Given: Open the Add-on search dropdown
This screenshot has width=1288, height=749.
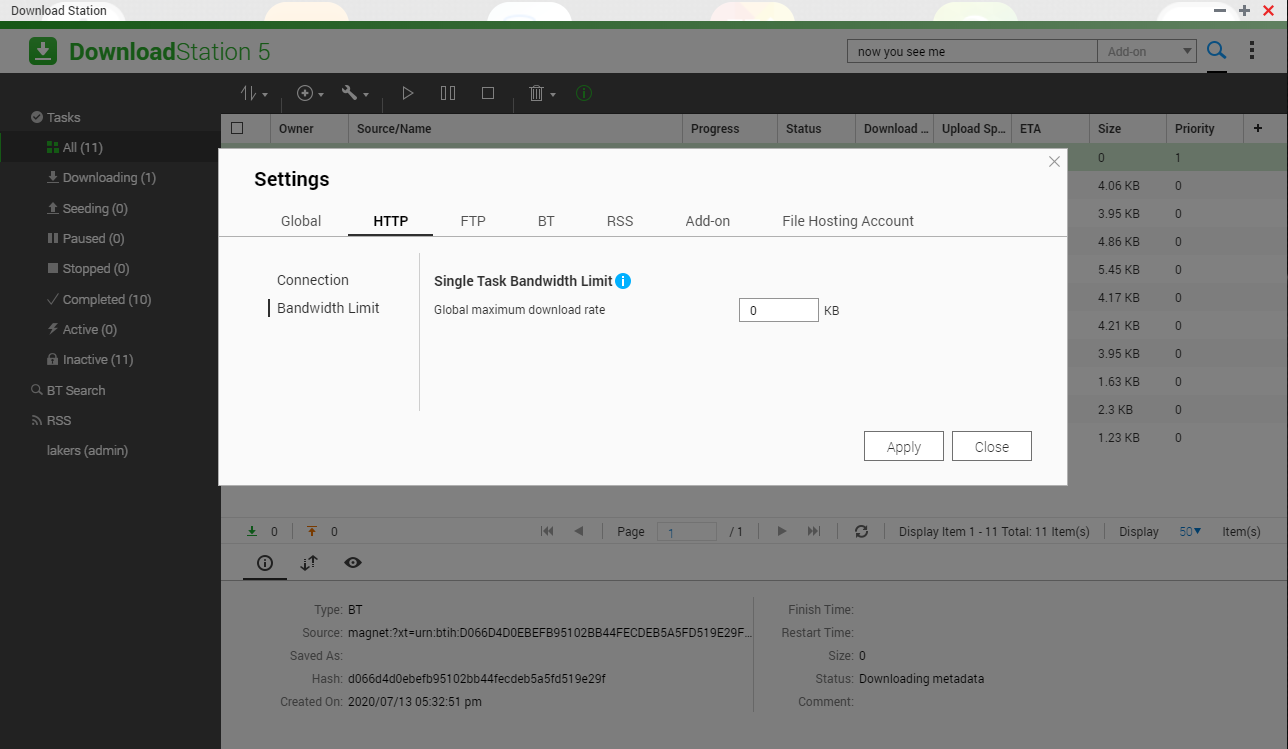Looking at the screenshot, I should tap(1147, 51).
